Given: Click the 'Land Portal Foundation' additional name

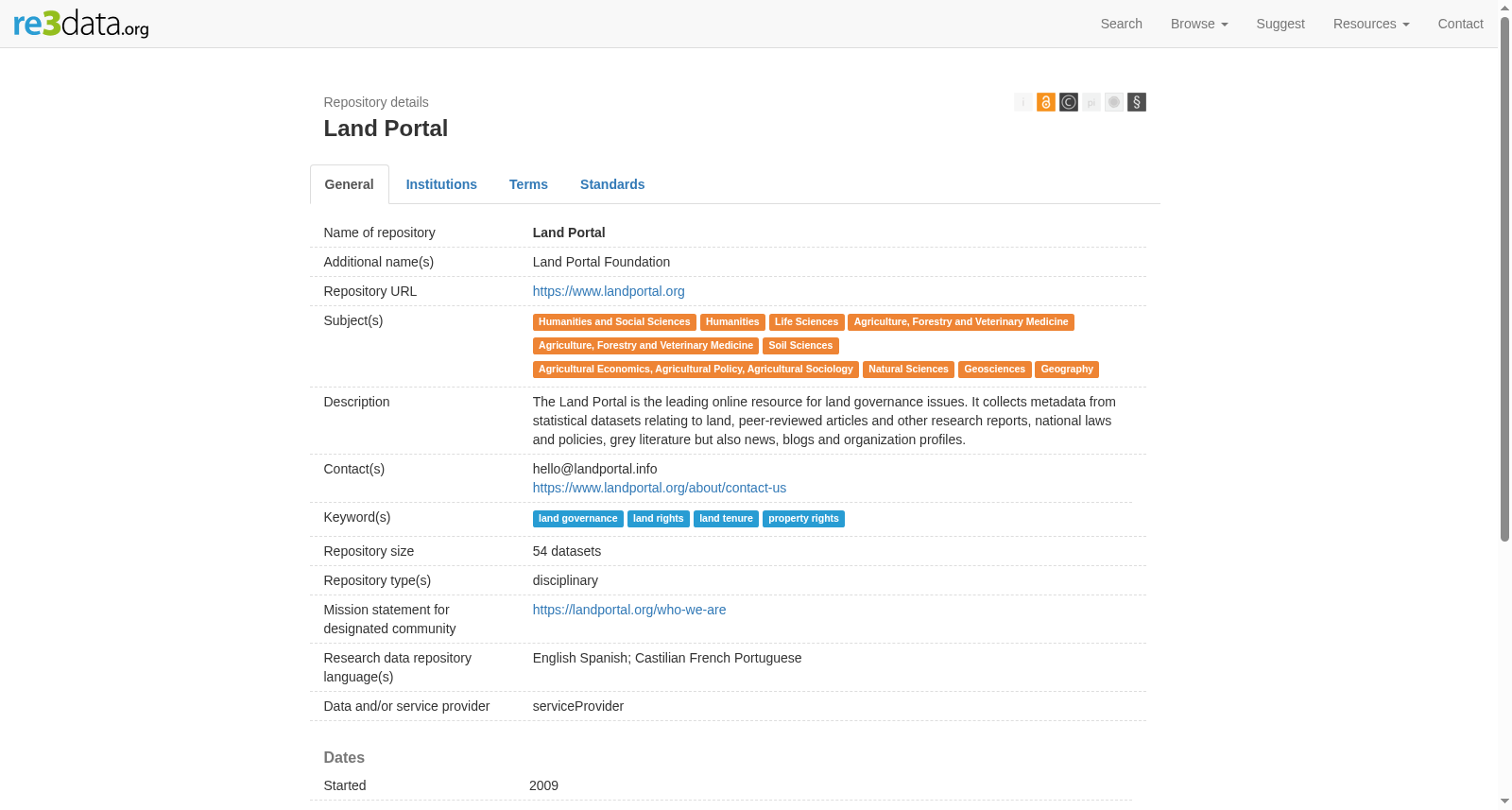Looking at the screenshot, I should point(601,262).
